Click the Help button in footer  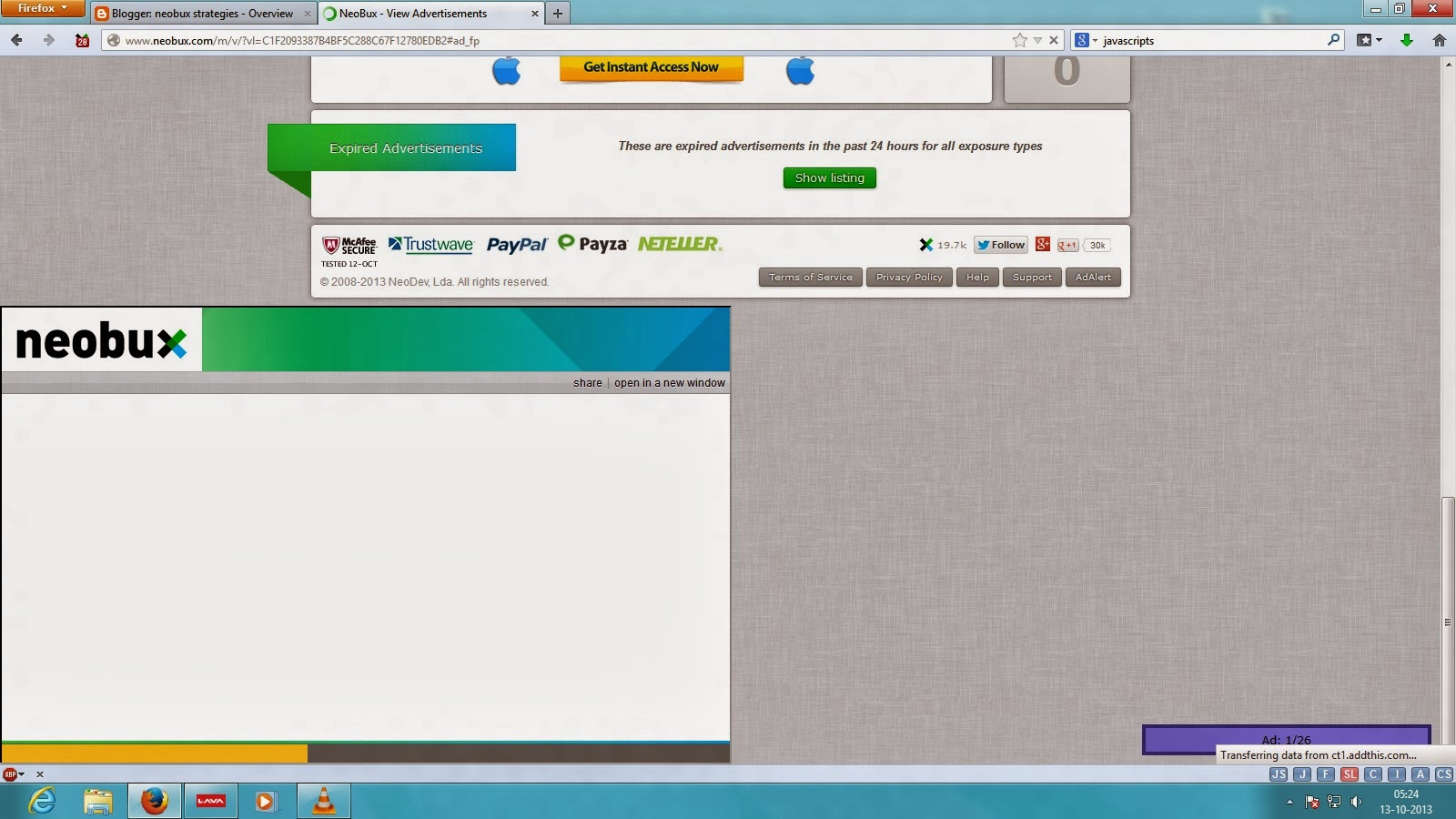pyautogui.click(x=977, y=278)
